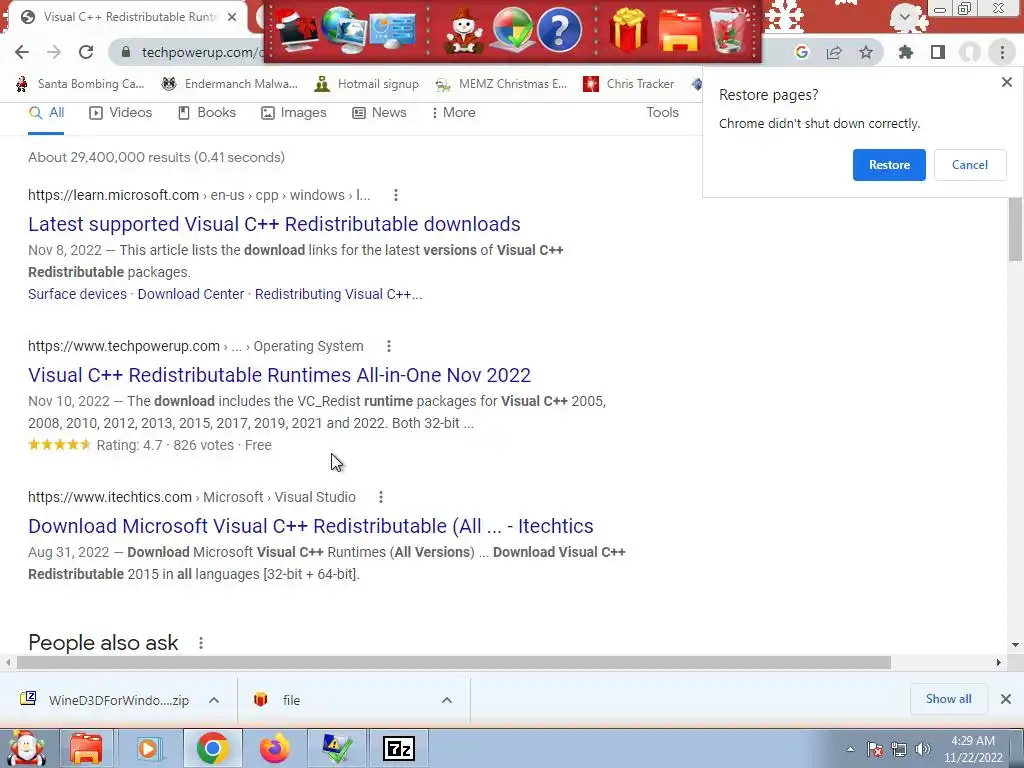The width and height of the screenshot is (1024, 768).
Task: Follow the Download Center sublink
Action: (x=191, y=294)
